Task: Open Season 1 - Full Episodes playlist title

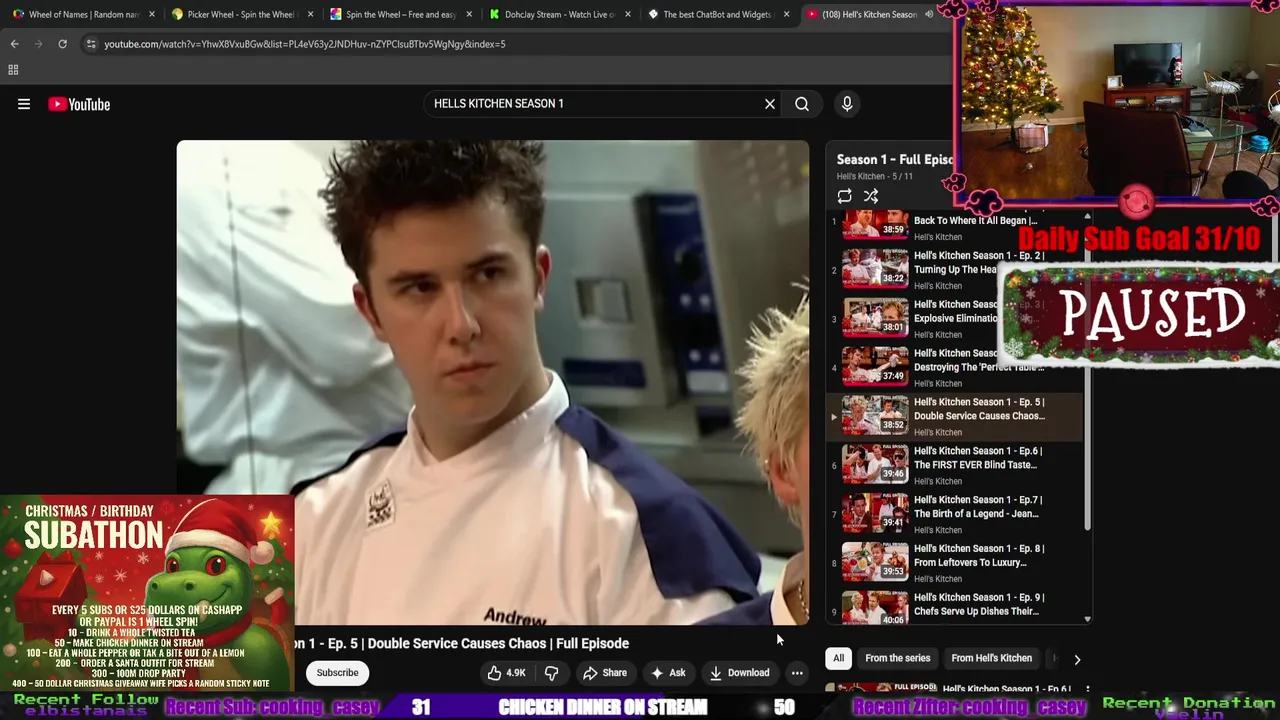Action: [894, 160]
